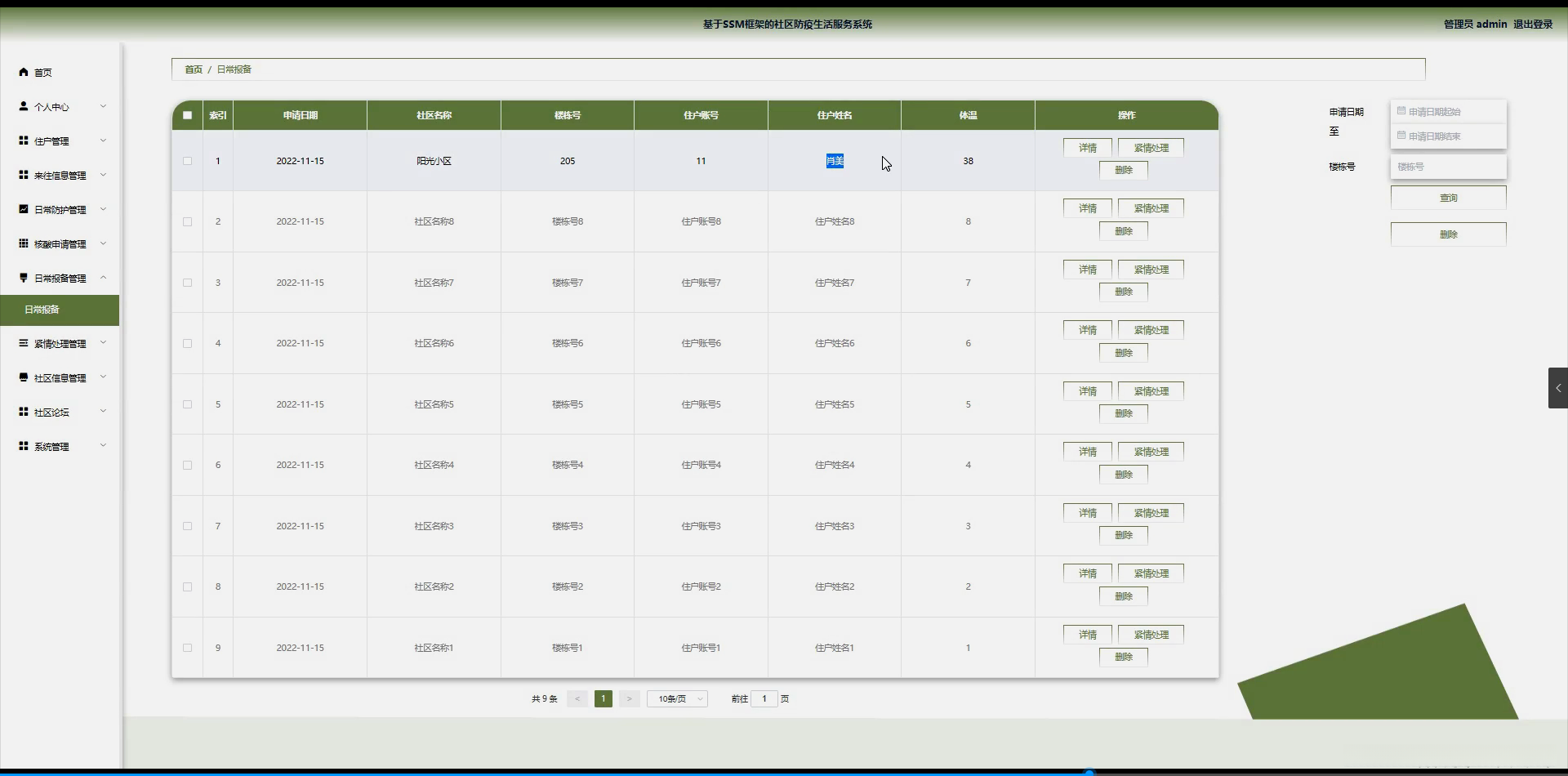Screen dimensions: 1568x776
Task: Click the 删除 button under 查询
Action: (1449, 234)
